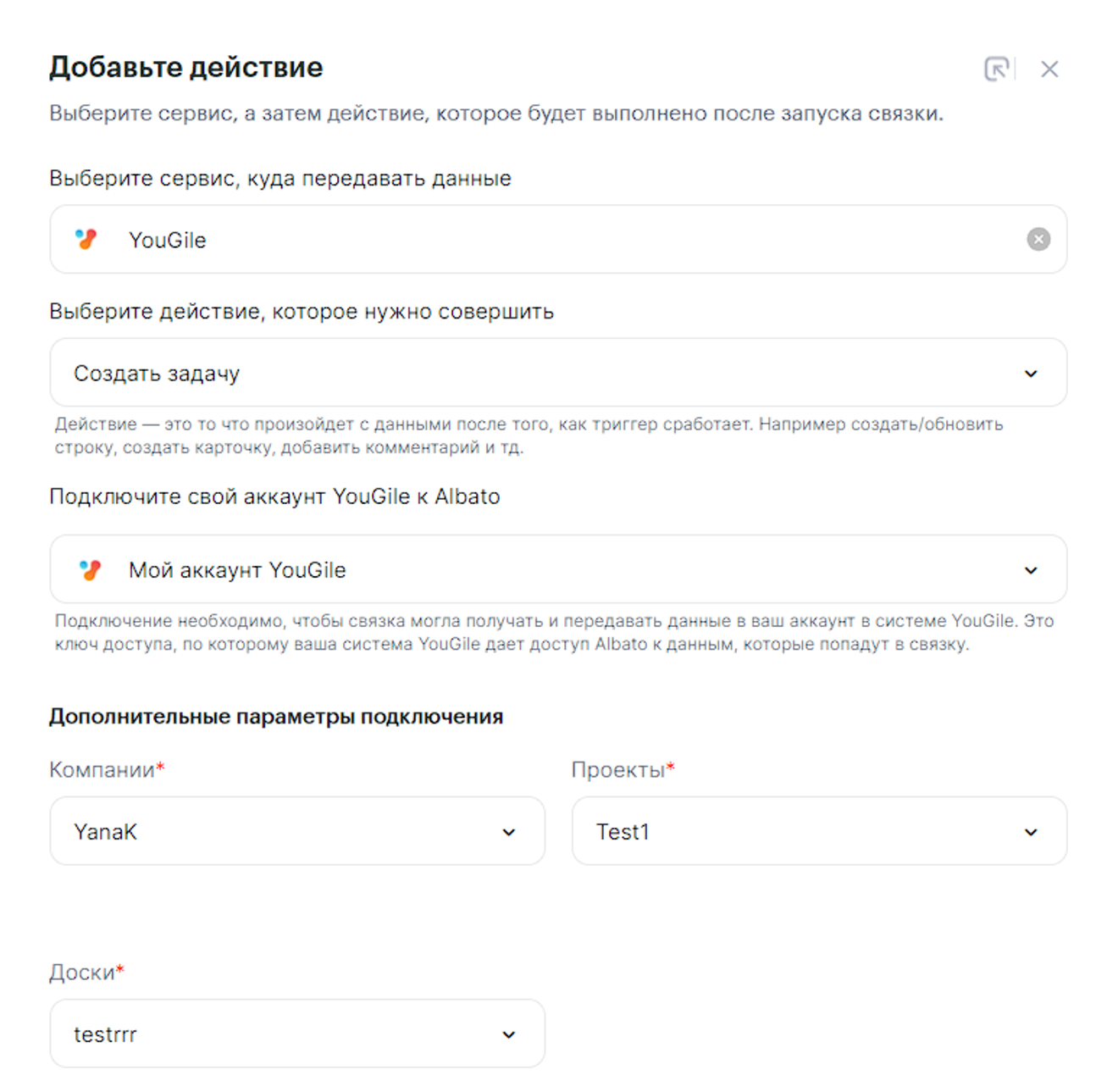Click YouGile text in service input
Screen dimensions: 1118x1092
168,241
